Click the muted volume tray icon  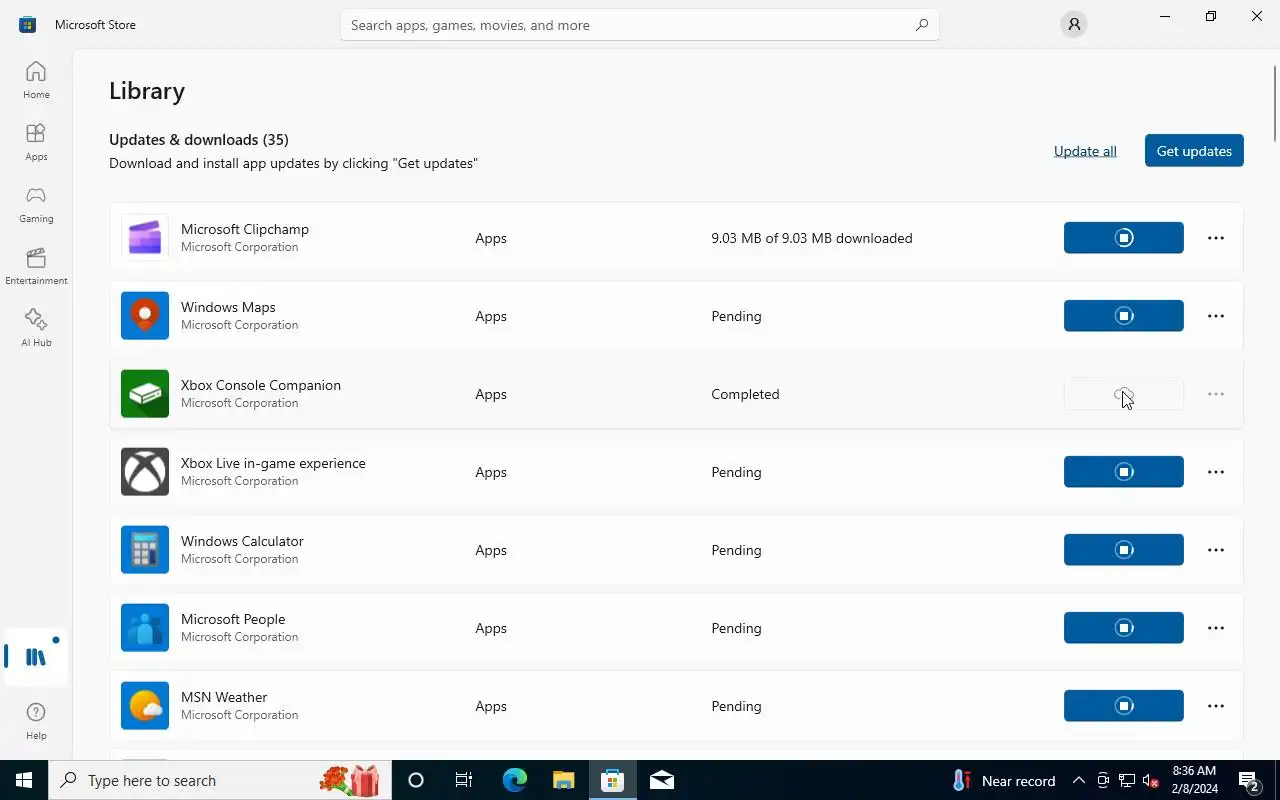click(x=1150, y=780)
